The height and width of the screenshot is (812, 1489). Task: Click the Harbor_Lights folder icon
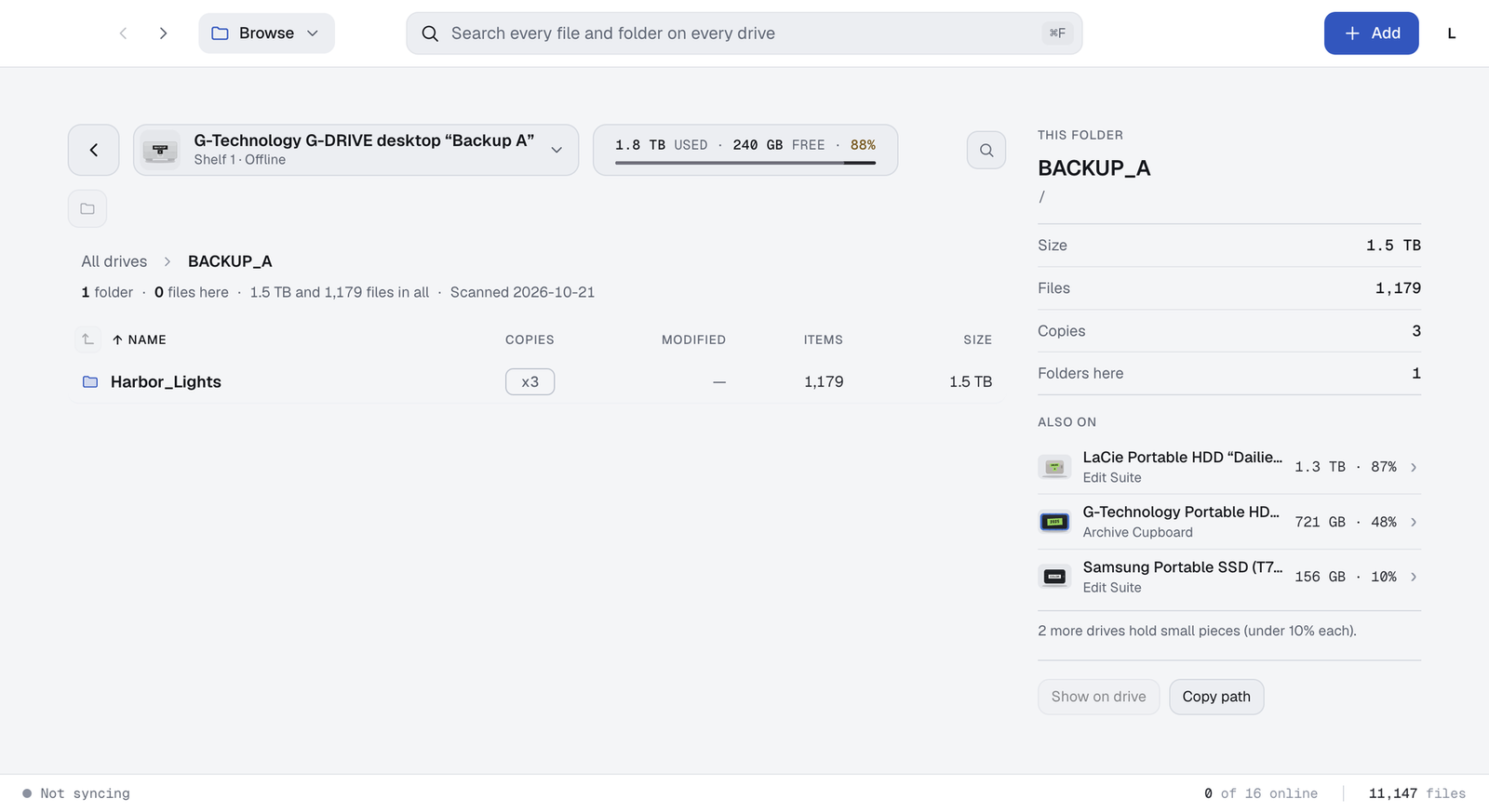(90, 381)
